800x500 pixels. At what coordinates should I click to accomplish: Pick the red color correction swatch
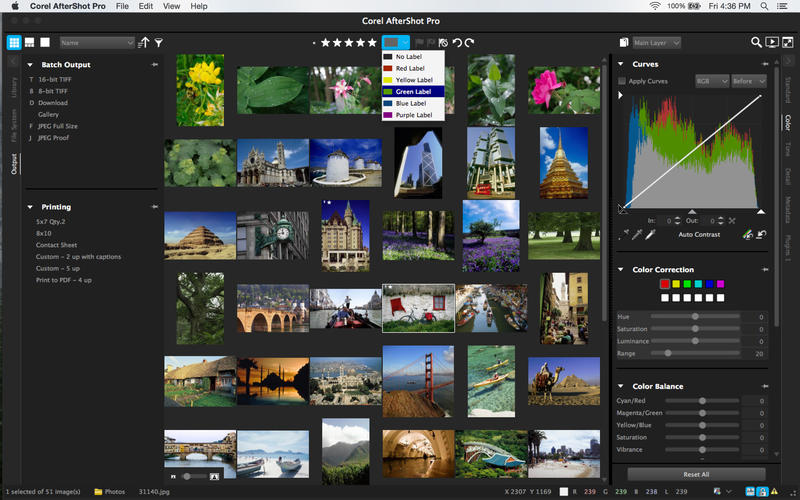664,284
